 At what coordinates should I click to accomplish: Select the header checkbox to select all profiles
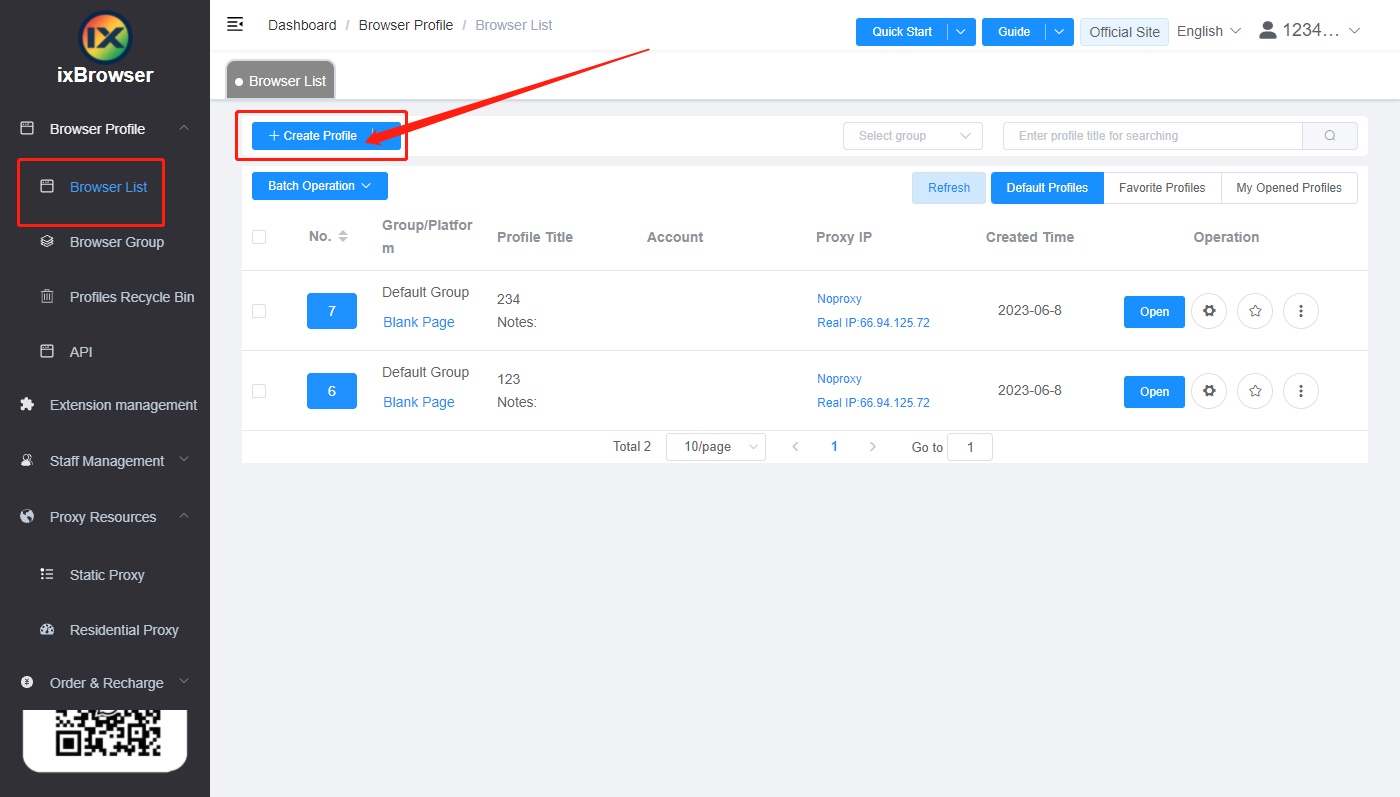coord(259,237)
